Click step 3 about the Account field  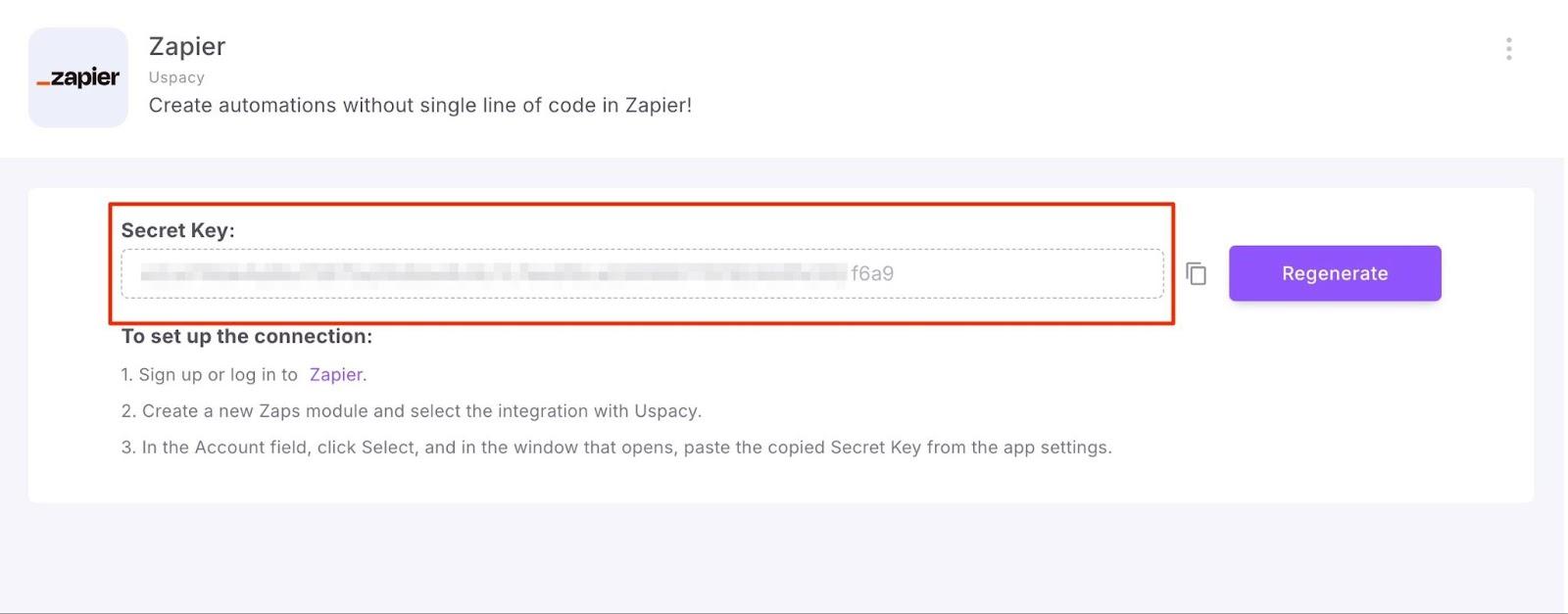tap(615, 447)
